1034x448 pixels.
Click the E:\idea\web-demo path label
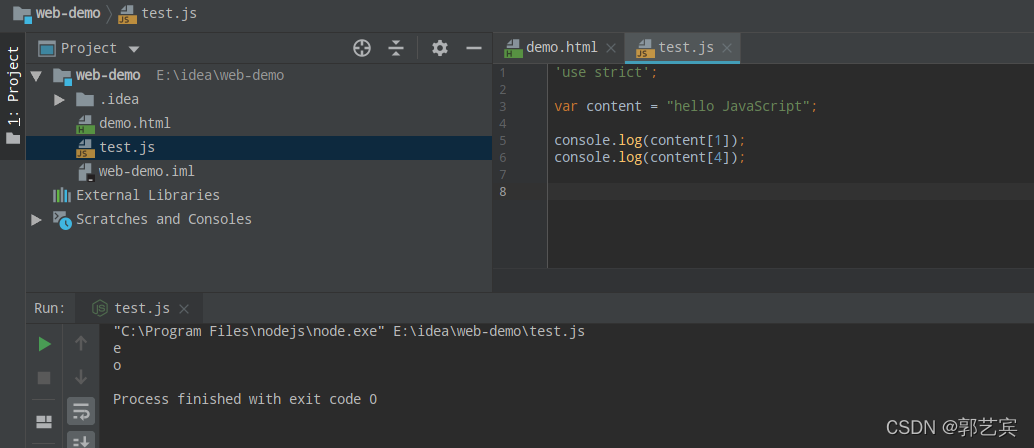[220, 76]
